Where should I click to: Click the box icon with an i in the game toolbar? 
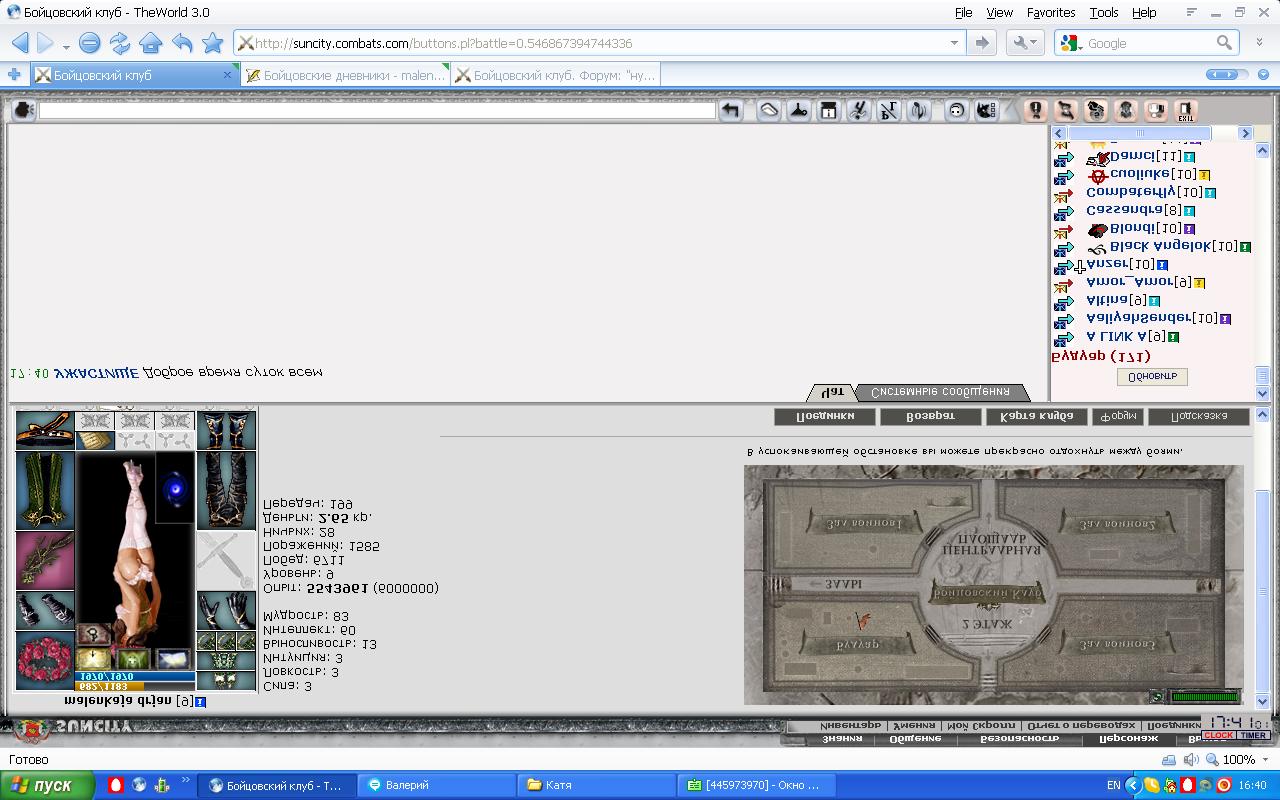pyautogui.click(x=828, y=111)
